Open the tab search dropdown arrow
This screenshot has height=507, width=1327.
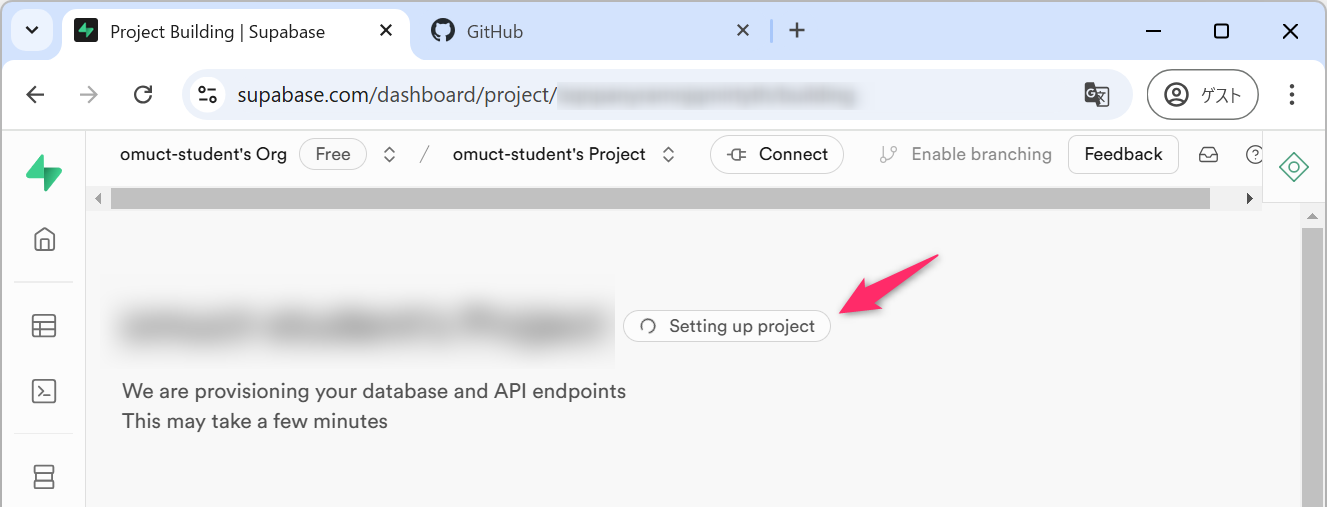[32, 31]
